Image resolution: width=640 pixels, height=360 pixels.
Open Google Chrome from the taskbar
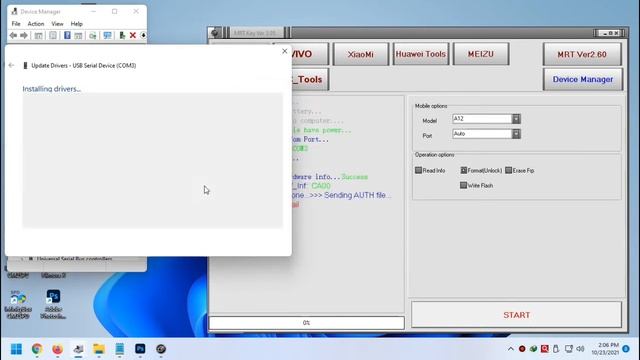pos(37,349)
